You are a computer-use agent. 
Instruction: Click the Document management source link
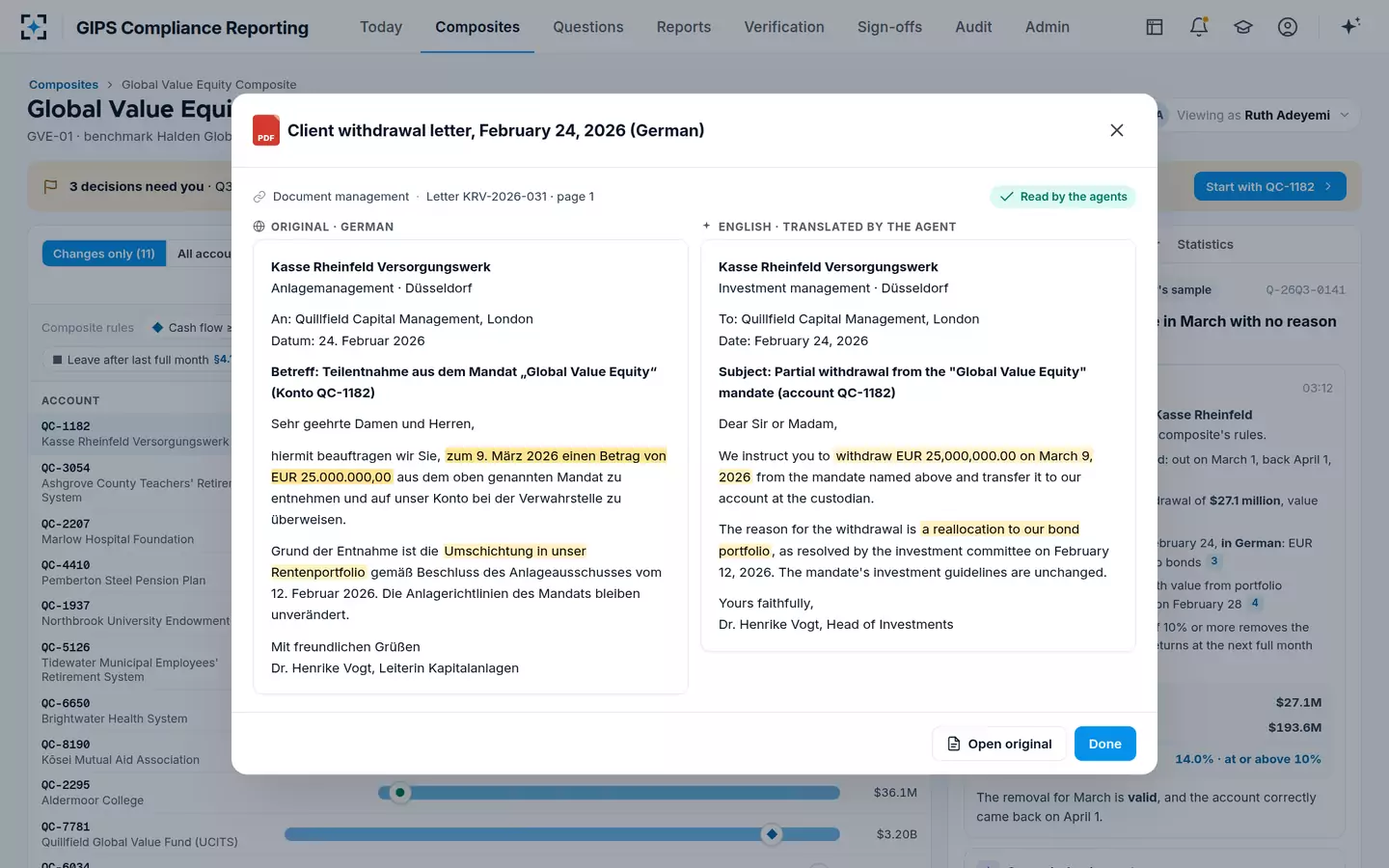coord(340,197)
